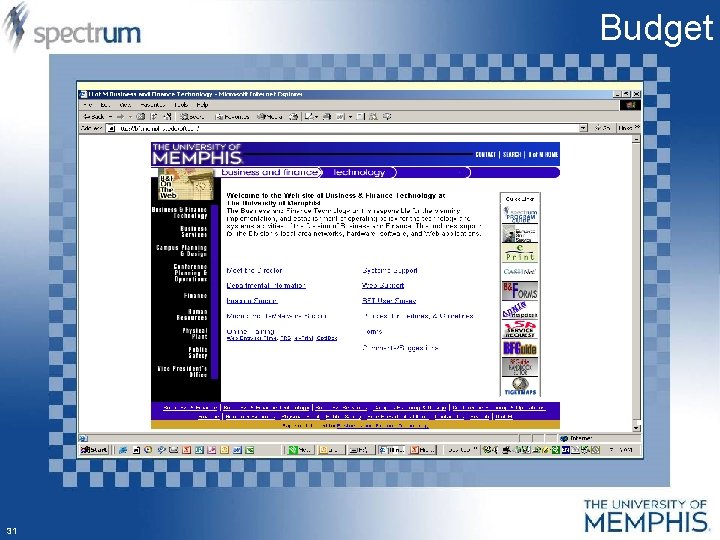Open the TigerMaps quick link

[x=520, y=386]
